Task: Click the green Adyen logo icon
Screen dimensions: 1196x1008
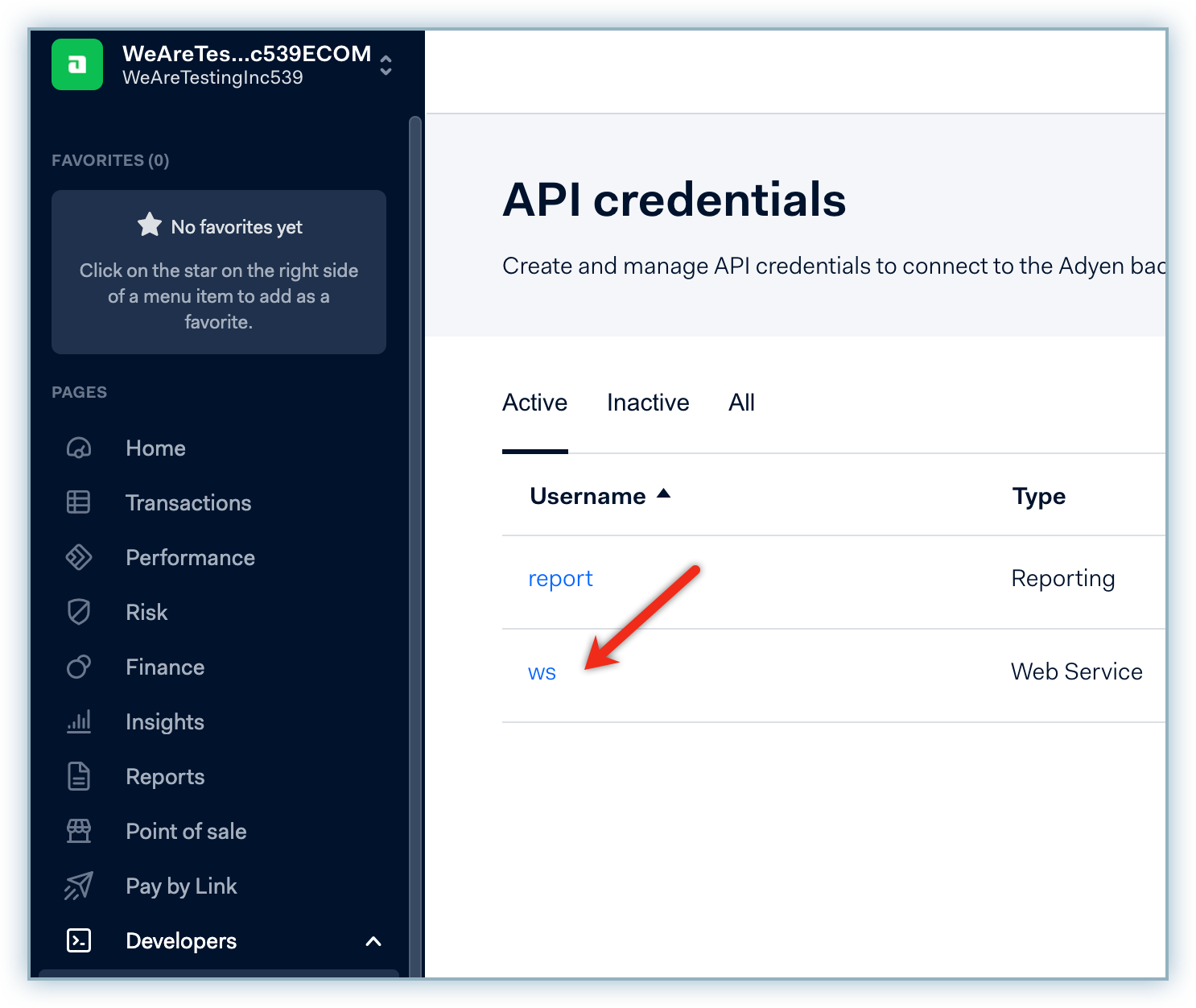Action: click(x=77, y=64)
